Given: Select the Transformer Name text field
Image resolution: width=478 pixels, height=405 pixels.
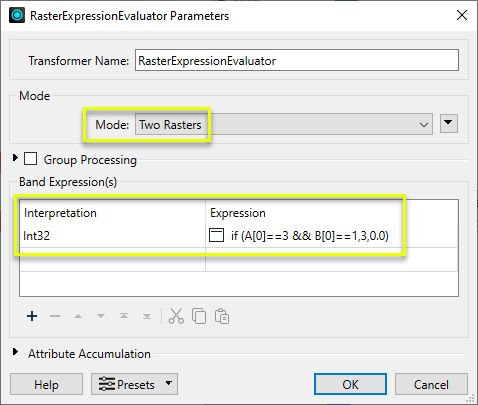Looking at the screenshot, I should [297, 60].
